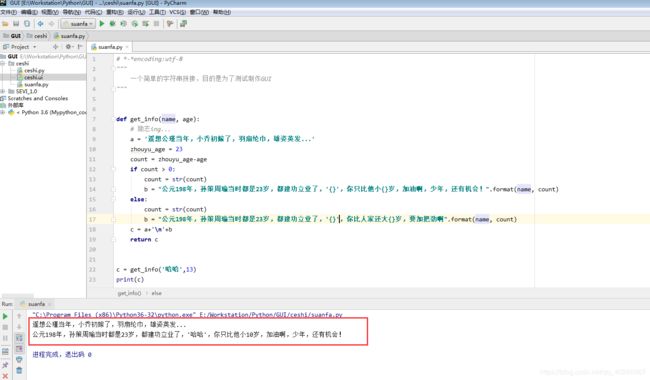Switch to the suanfa.py editor tab
The height and width of the screenshot is (380, 650).
(x=110, y=47)
